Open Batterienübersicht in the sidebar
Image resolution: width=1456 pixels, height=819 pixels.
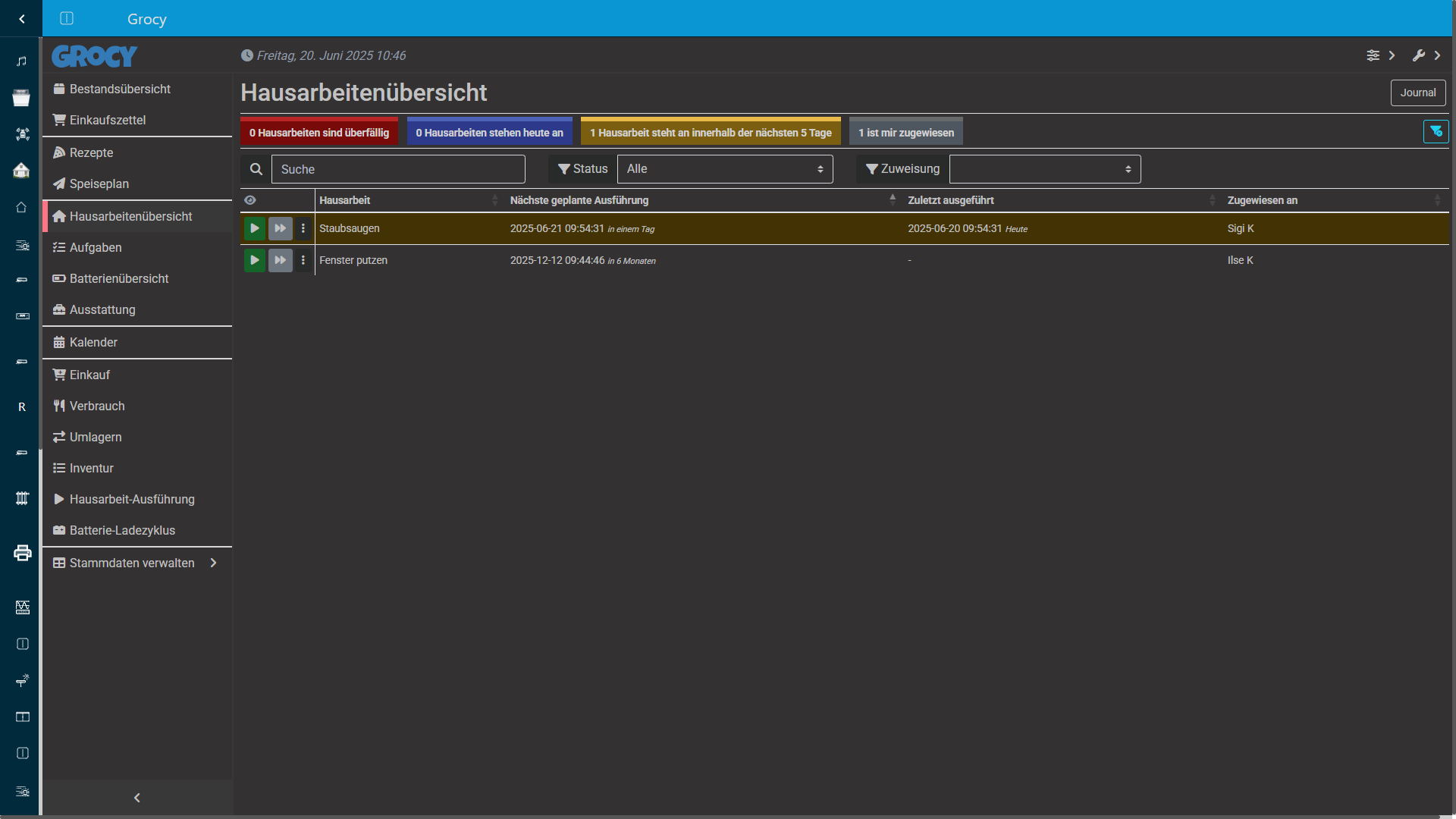[119, 278]
